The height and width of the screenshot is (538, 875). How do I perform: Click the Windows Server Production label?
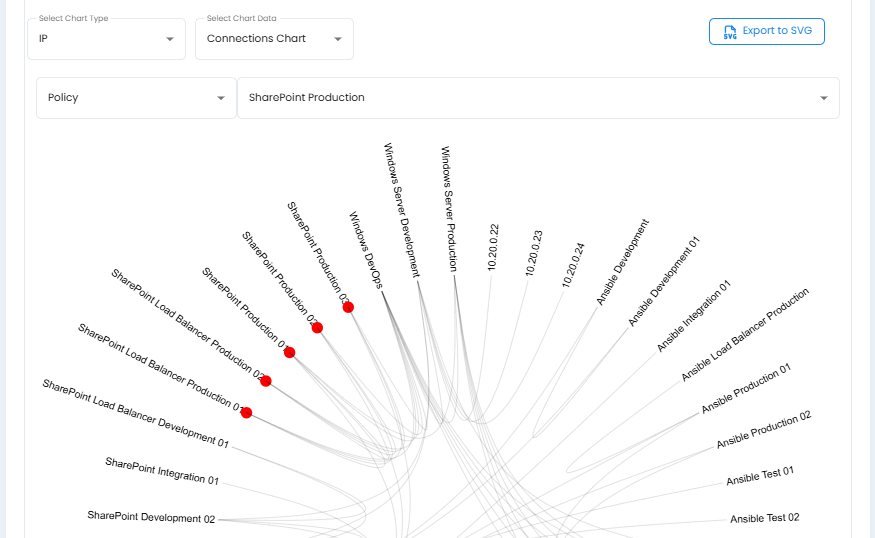450,208
